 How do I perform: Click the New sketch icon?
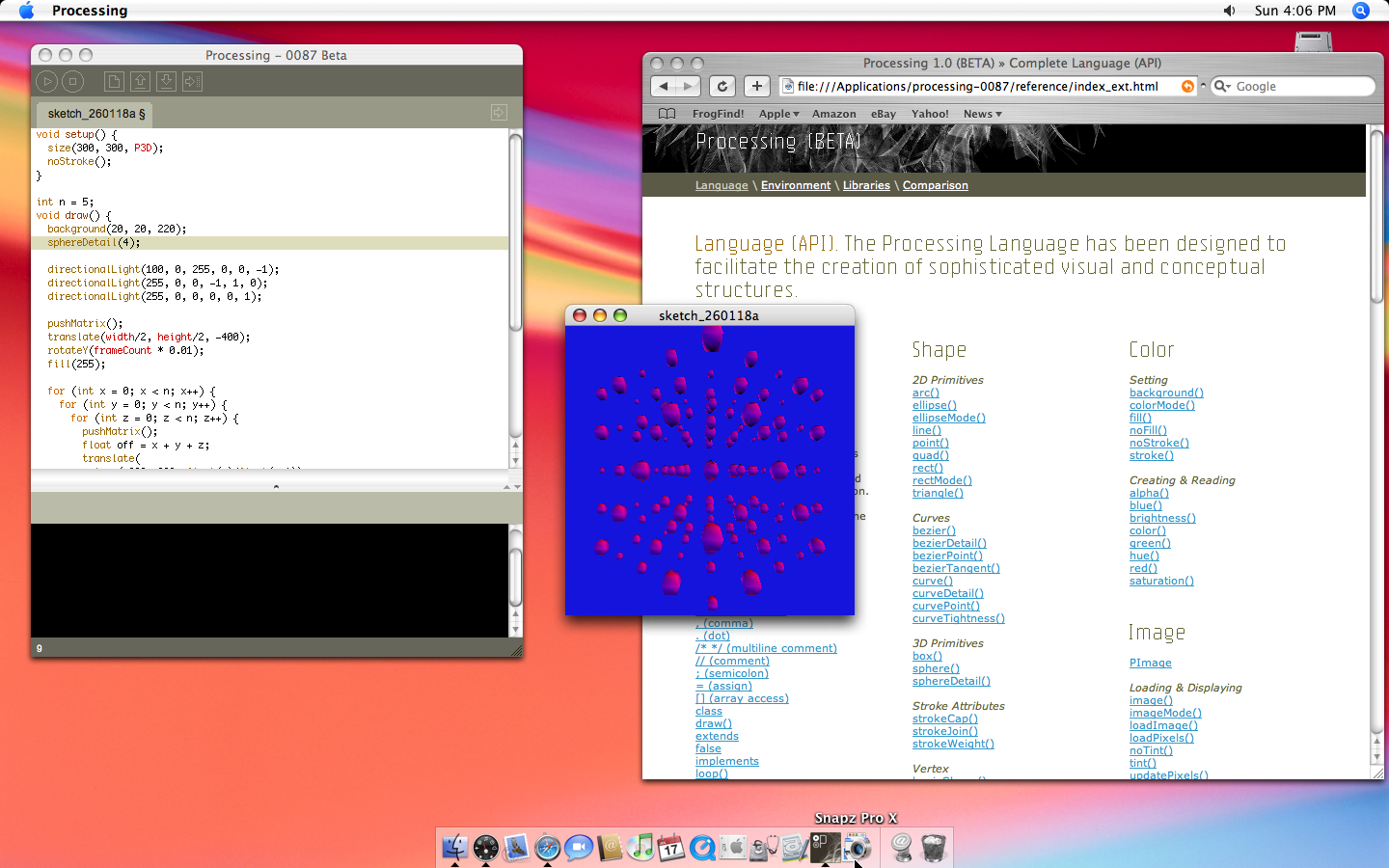114,82
